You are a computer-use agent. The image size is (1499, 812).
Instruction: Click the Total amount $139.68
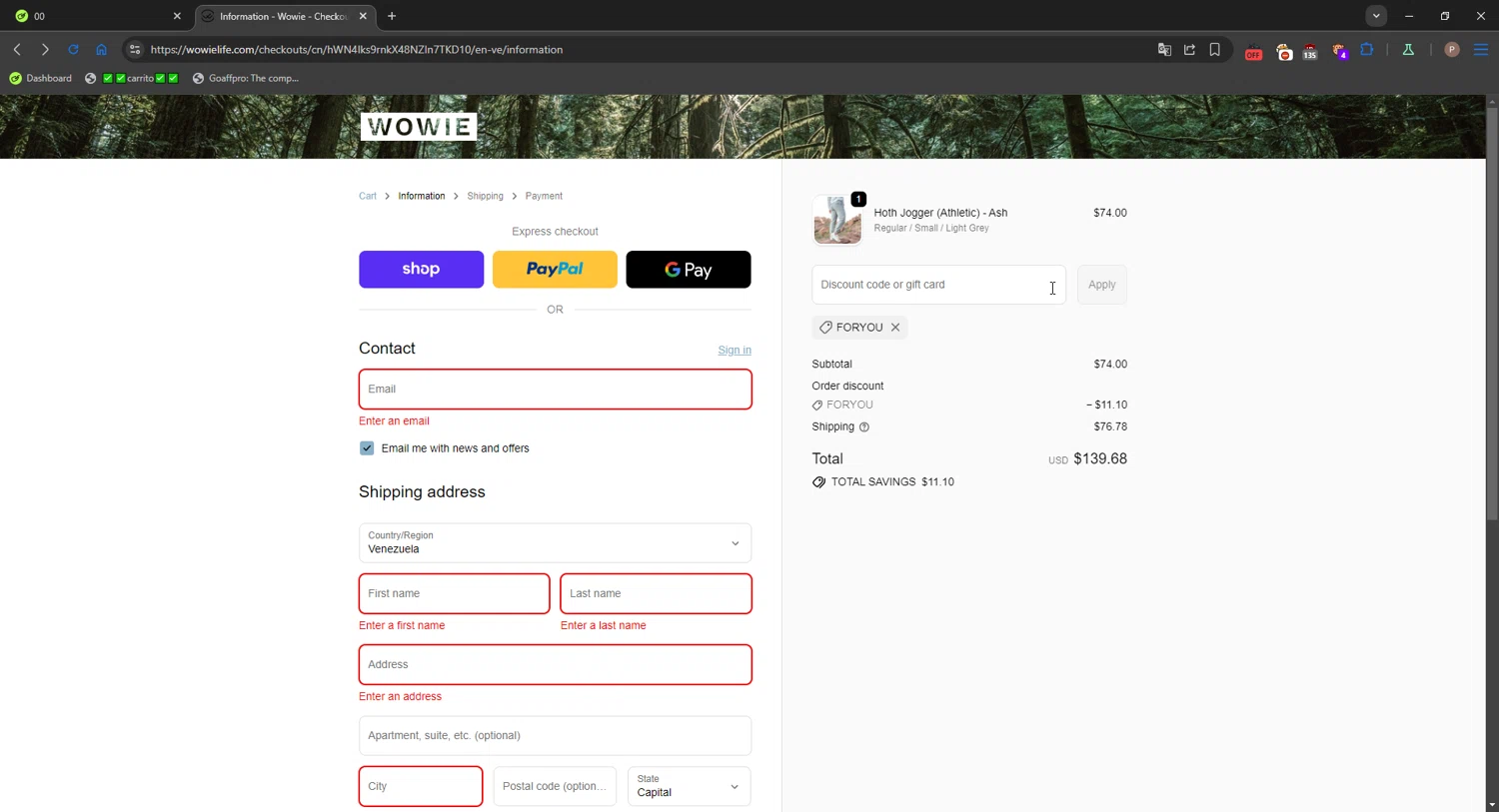pyautogui.click(x=1100, y=459)
